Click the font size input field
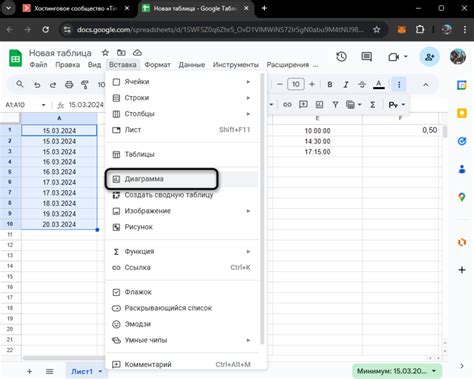474x379 pixels. [296, 84]
